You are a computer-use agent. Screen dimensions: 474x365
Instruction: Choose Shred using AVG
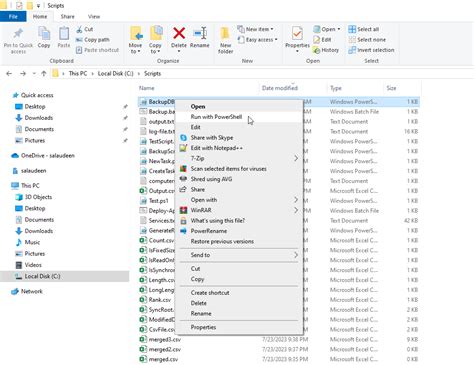239,179
